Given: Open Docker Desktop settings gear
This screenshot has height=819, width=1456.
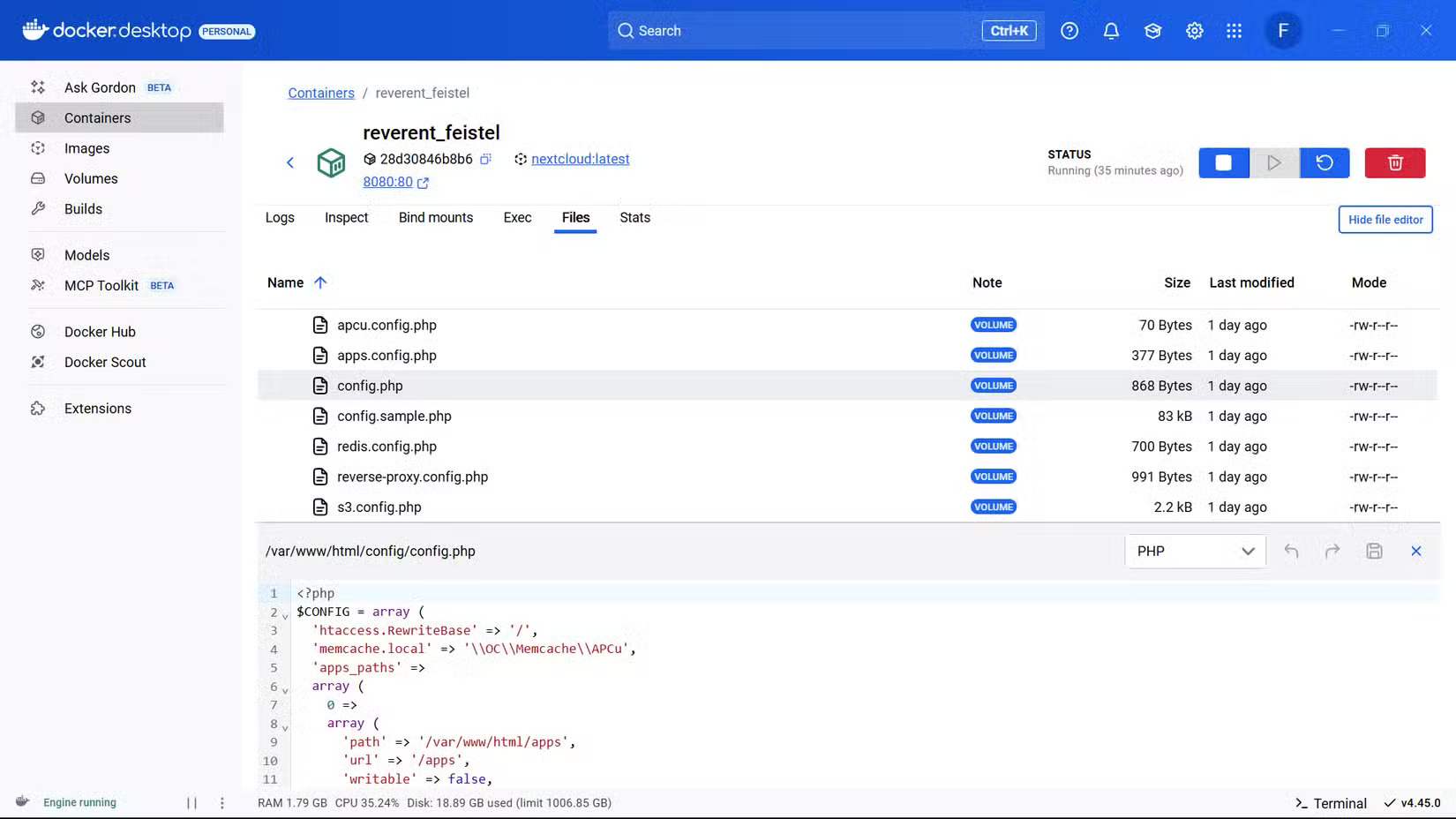Looking at the screenshot, I should [x=1194, y=30].
